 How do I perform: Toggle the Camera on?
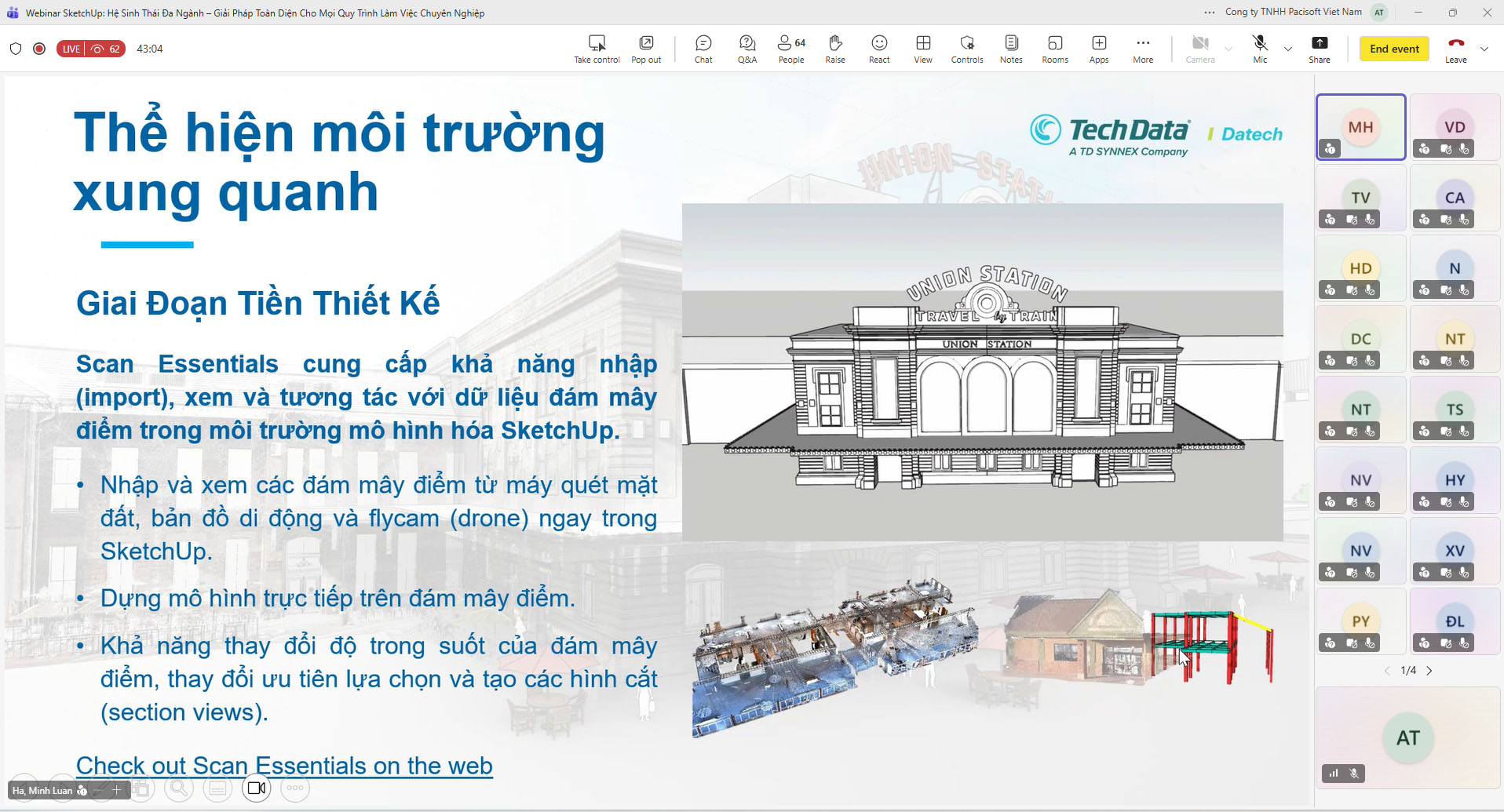1199,49
